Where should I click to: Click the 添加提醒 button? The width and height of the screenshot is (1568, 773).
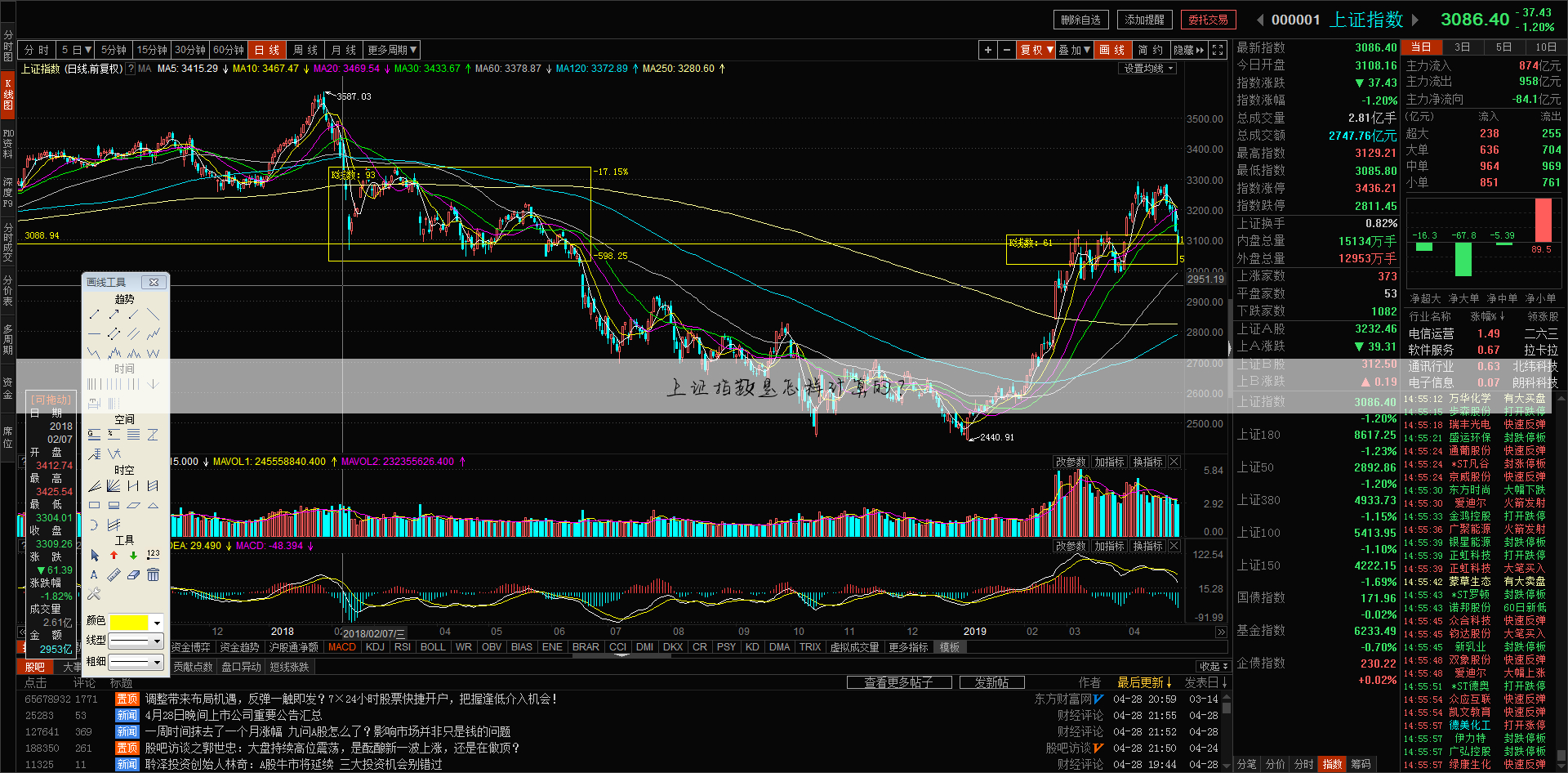1145,20
